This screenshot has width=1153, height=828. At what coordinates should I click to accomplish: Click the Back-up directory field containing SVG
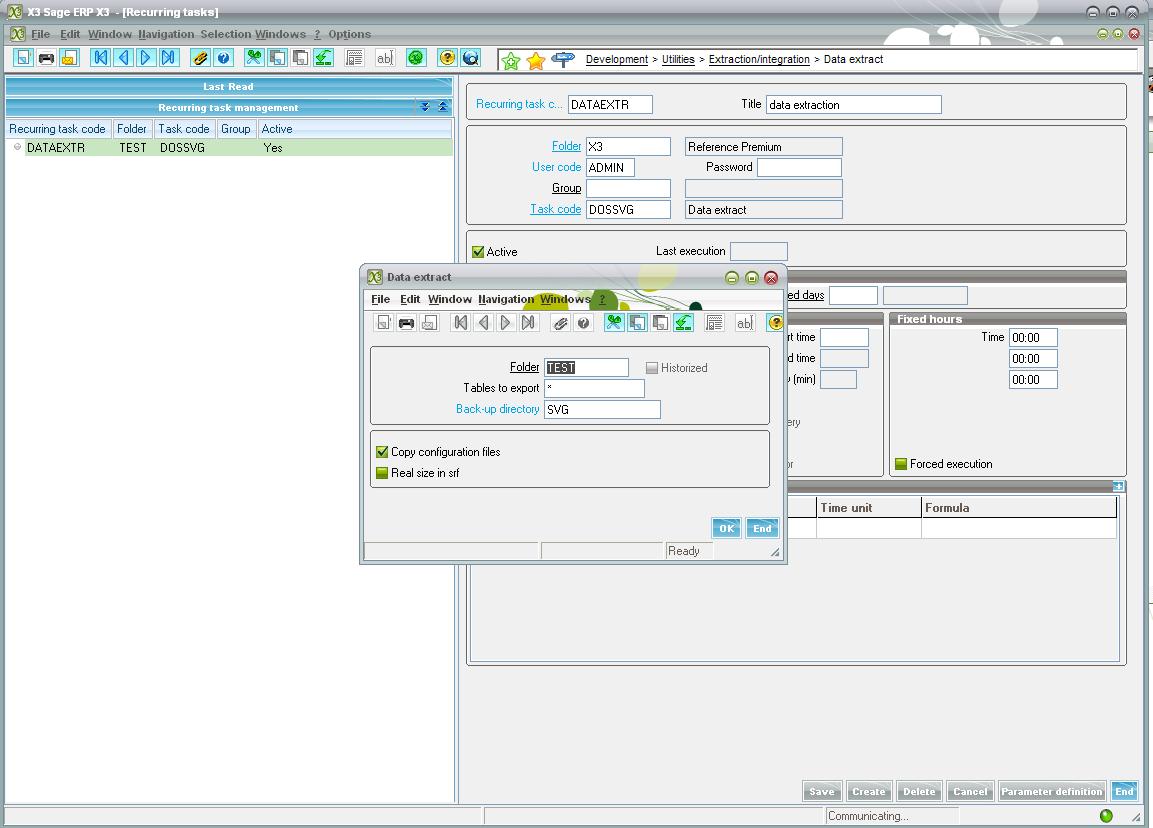click(x=602, y=410)
